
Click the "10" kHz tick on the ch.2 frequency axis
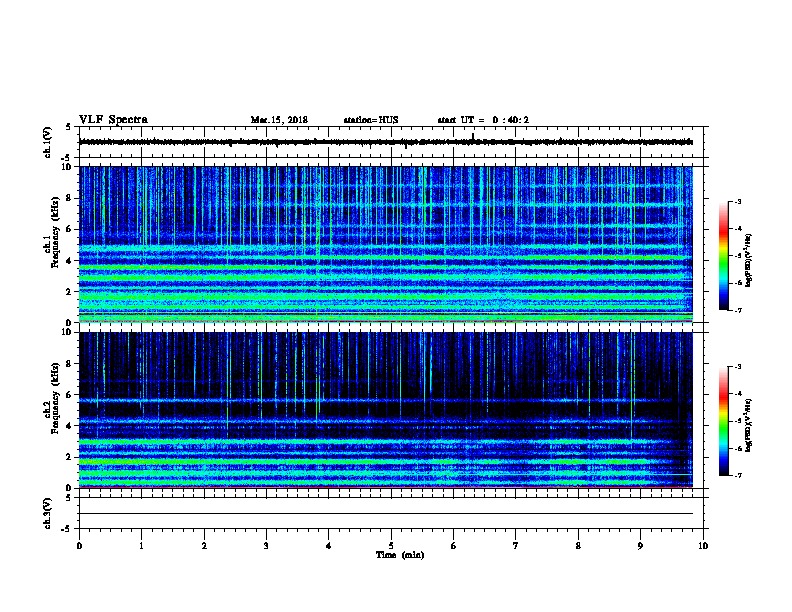[67, 332]
